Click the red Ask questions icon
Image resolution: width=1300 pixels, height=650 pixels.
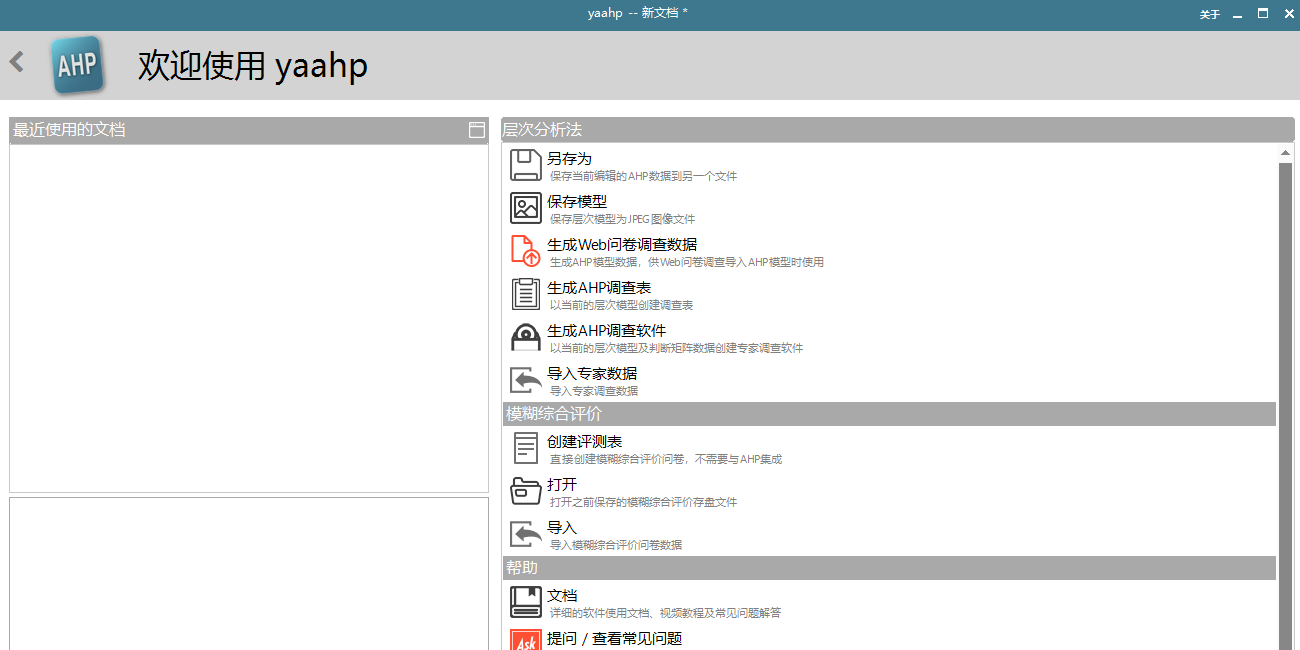point(526,640)
